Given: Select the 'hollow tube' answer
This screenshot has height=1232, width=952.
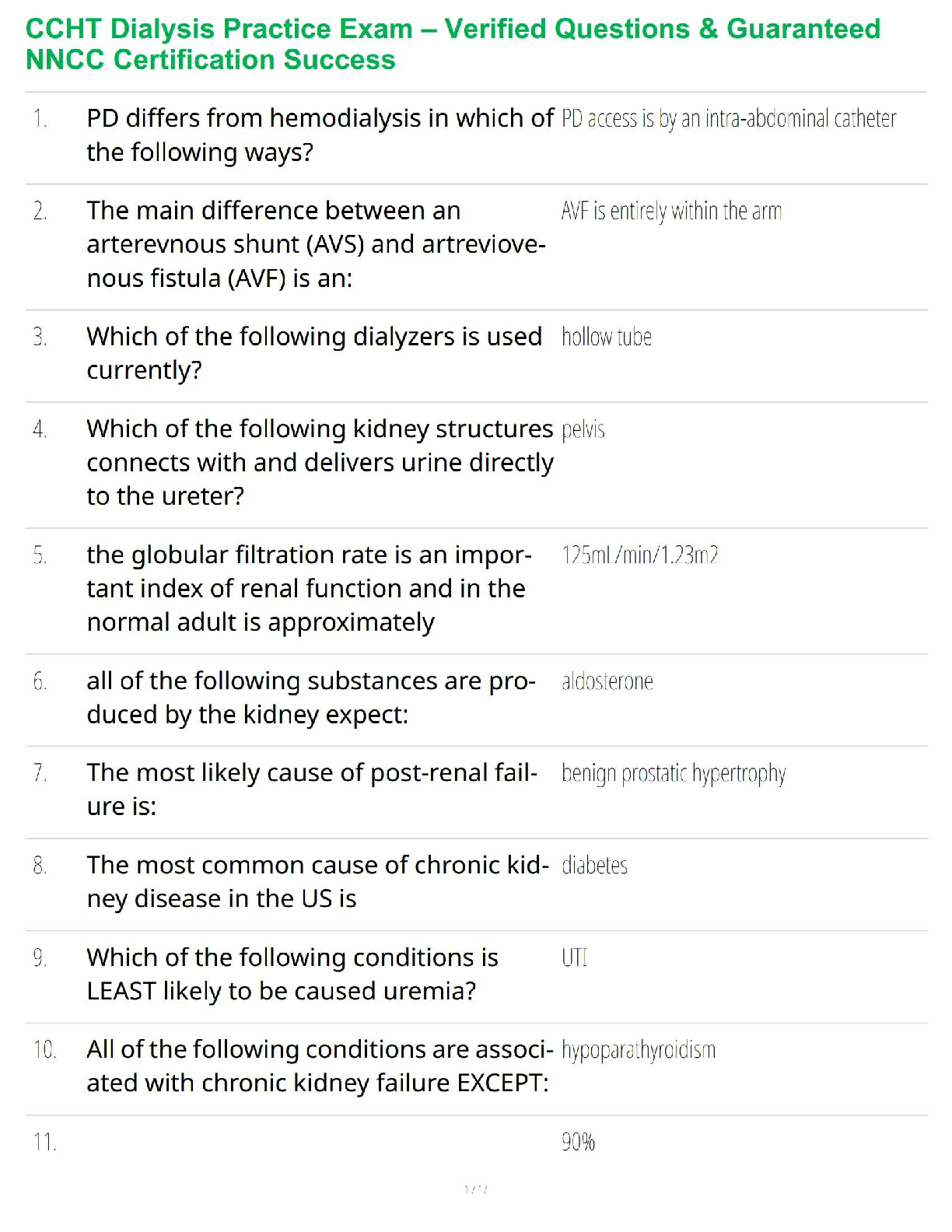Looking at the screenshot, I should (607, 337).
